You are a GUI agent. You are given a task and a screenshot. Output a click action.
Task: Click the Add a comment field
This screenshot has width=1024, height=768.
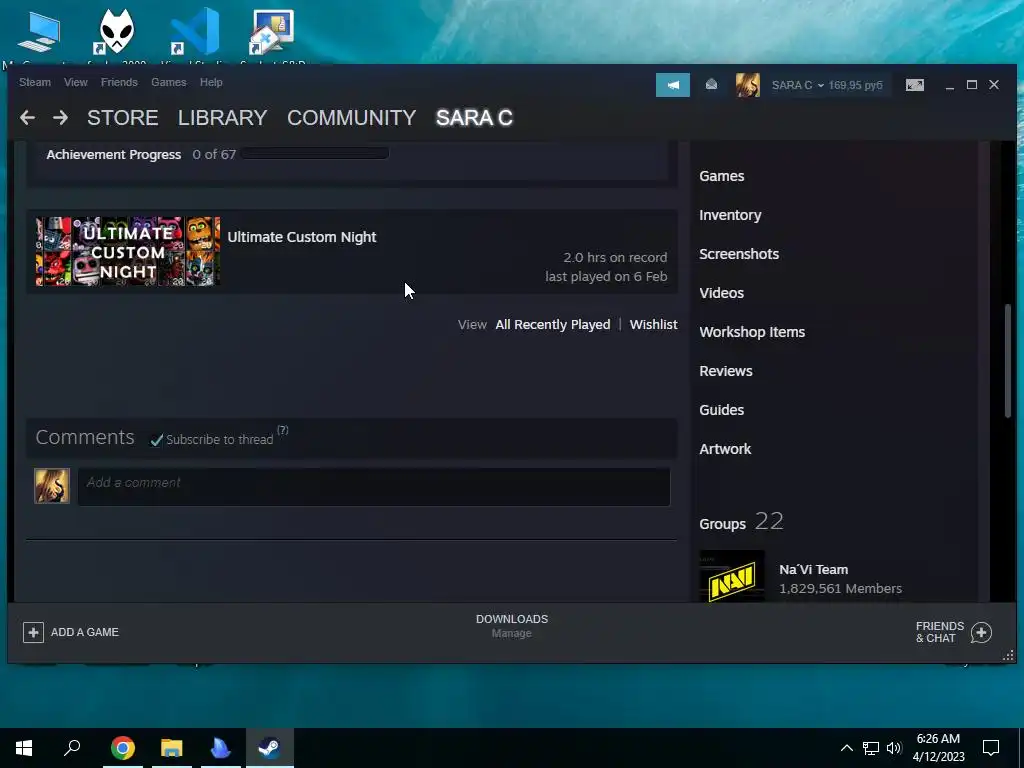(374, 487)
